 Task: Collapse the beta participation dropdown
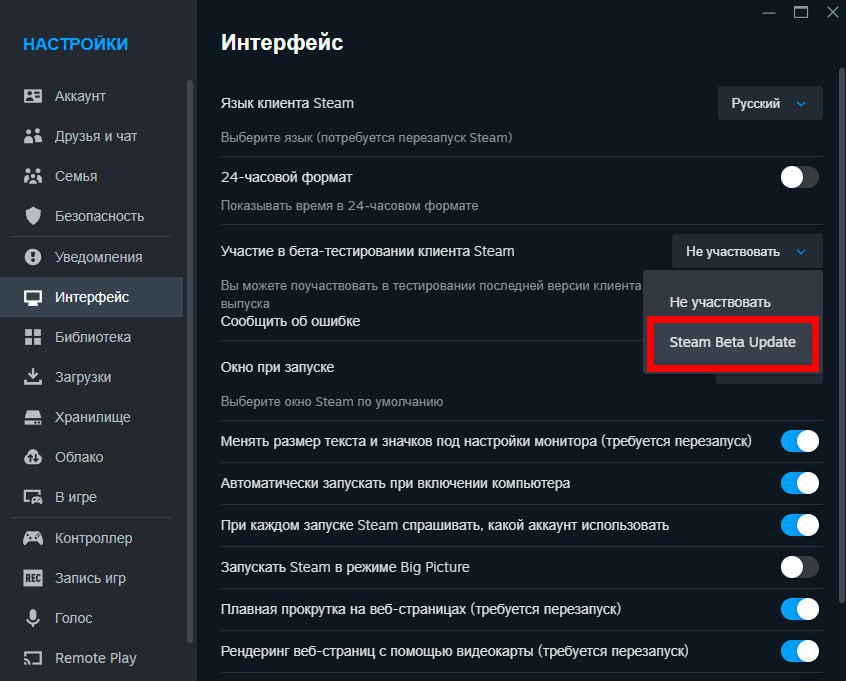pyautogui.click(x=747, y=251)
